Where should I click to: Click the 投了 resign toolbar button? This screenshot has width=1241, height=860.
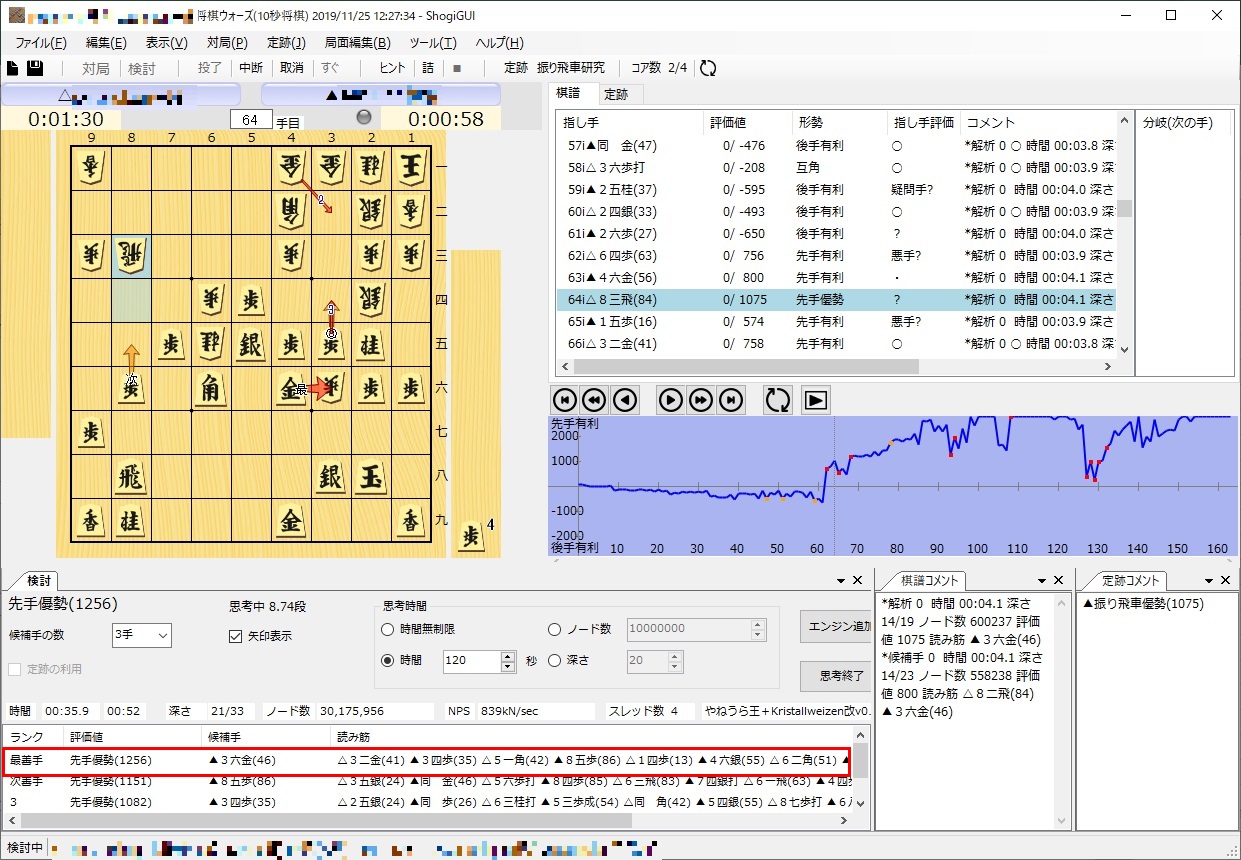point(210,68)
